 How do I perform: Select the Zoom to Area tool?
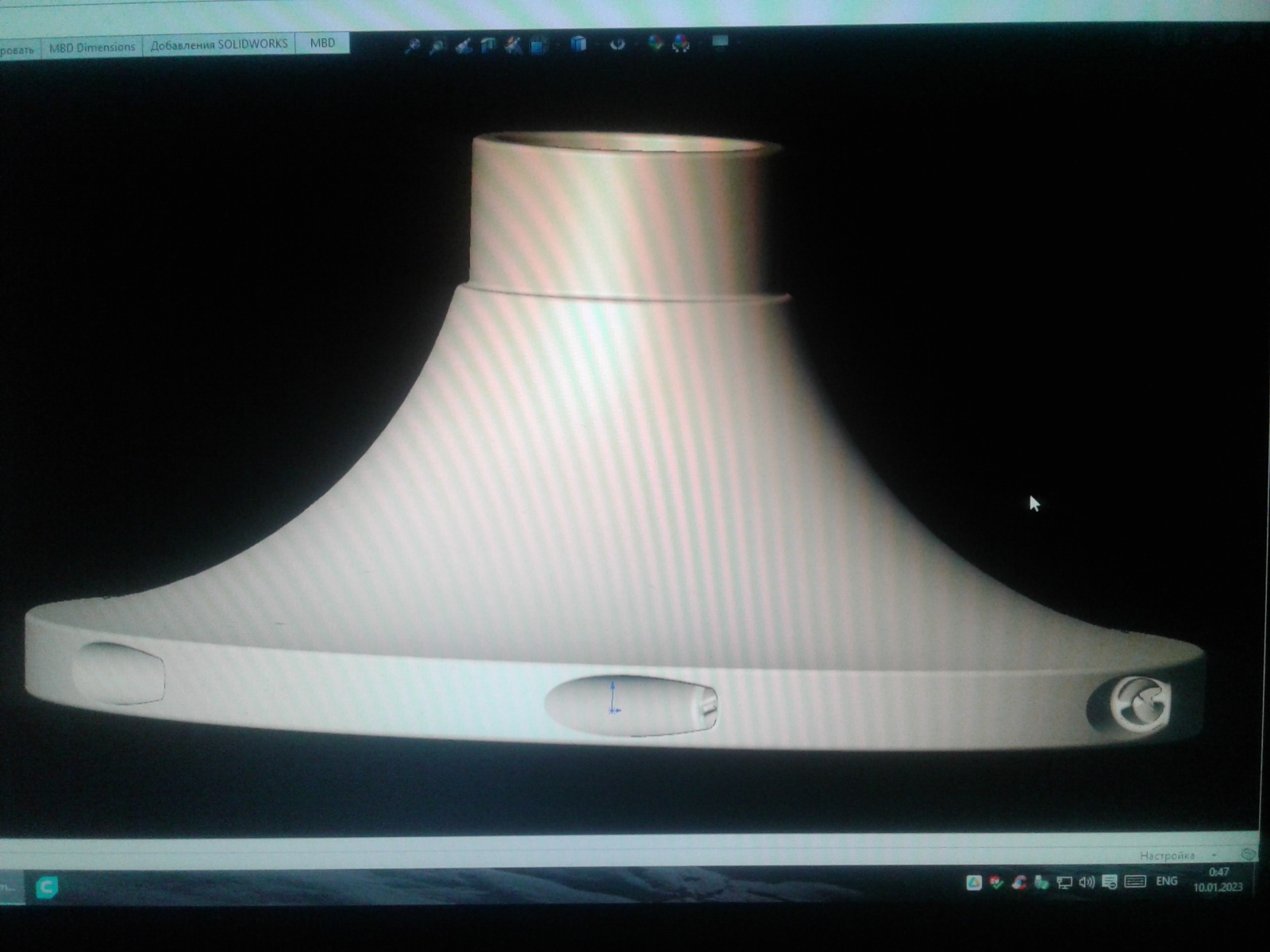tap(437, 46)
